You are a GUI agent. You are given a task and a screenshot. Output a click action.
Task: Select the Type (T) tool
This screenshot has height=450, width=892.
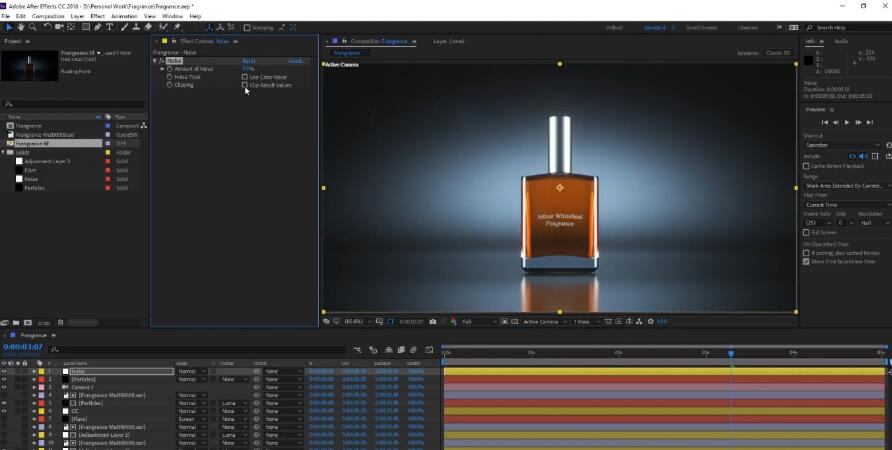coord(109,27)
